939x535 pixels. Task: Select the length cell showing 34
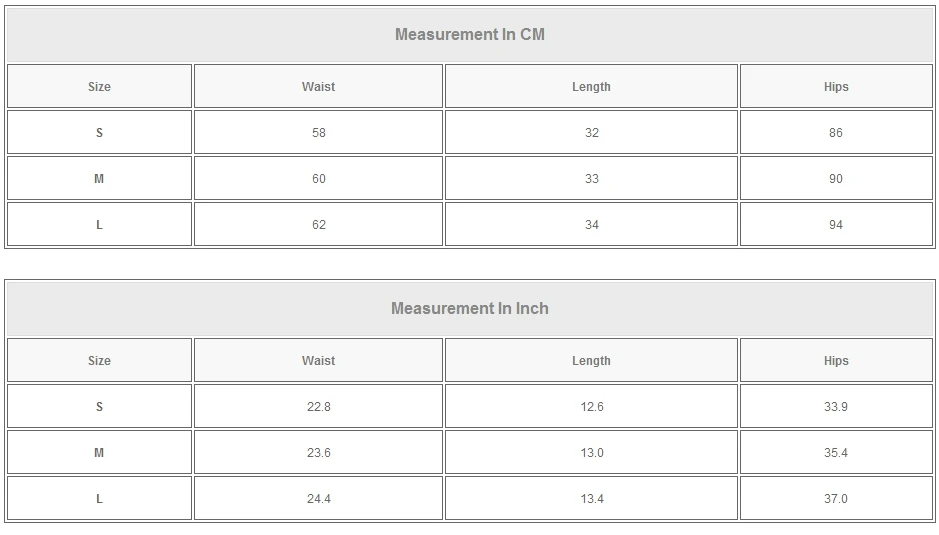(591, 225)
